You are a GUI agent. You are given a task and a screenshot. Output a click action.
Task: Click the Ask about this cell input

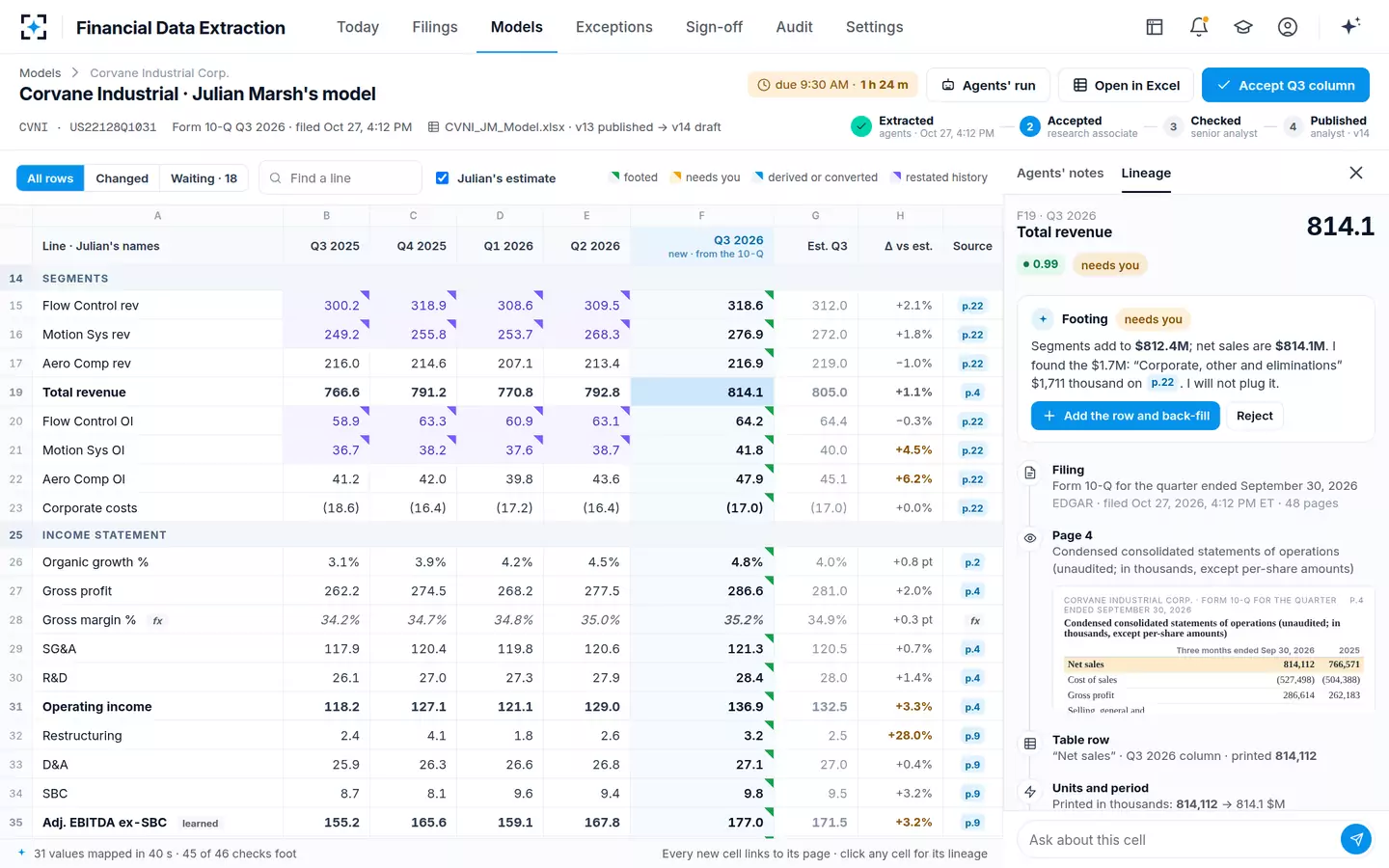pos(1179,840)
